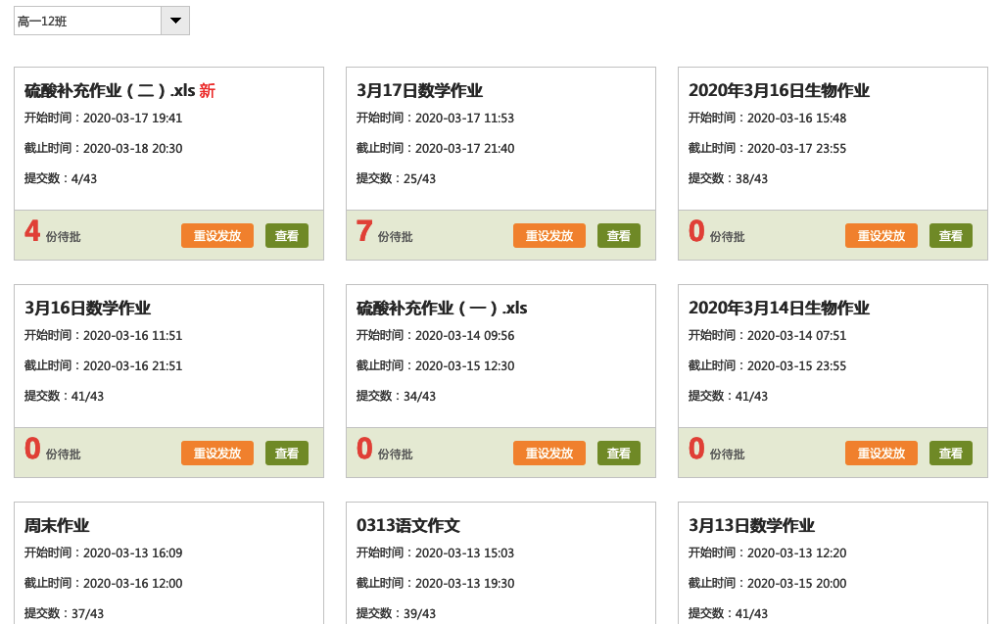1000x624 pixels.
Task: Click the red 4 份待批 count
Action: pos(52,232)
